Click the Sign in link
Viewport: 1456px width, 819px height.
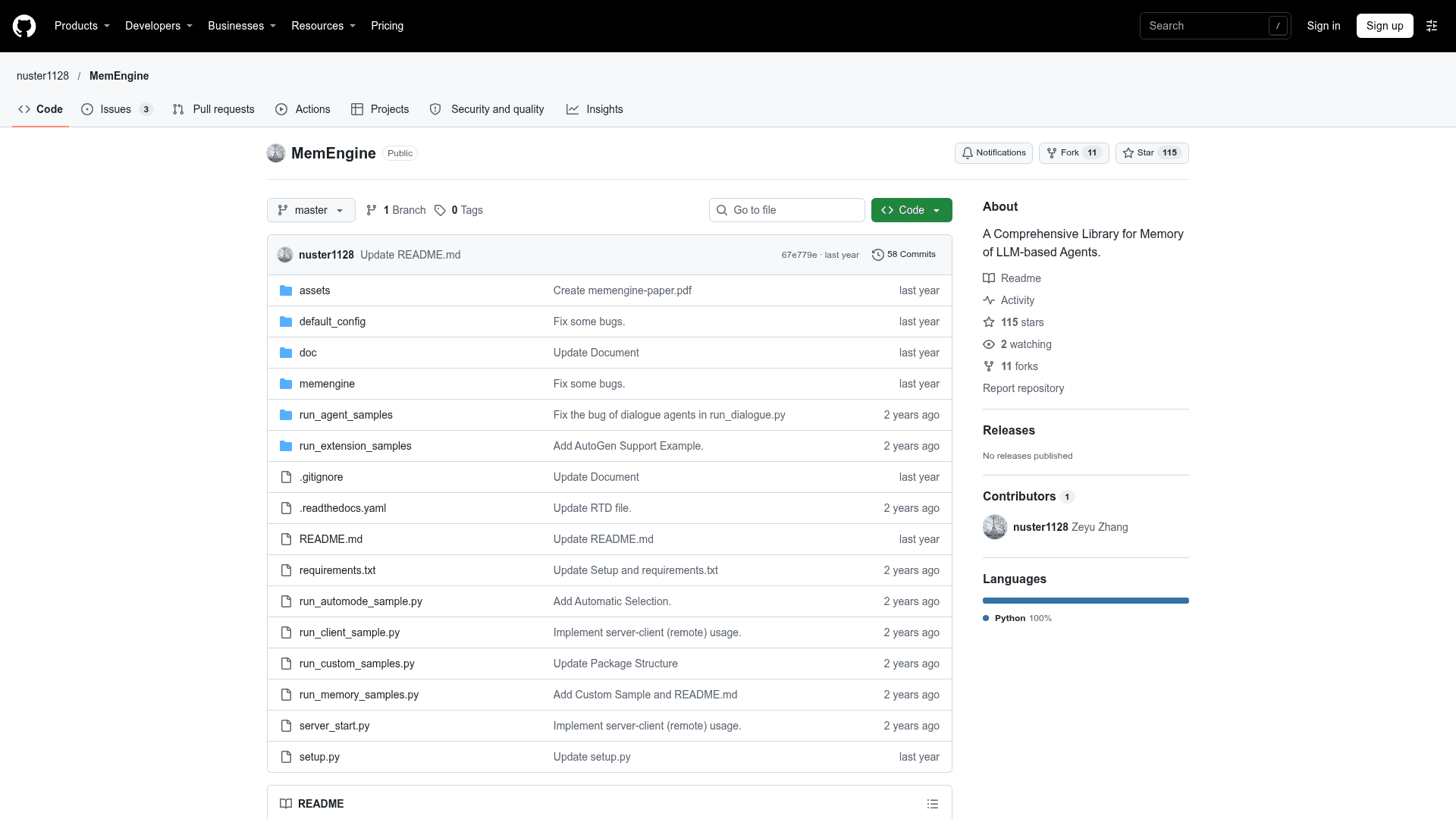pos(1323,26)
